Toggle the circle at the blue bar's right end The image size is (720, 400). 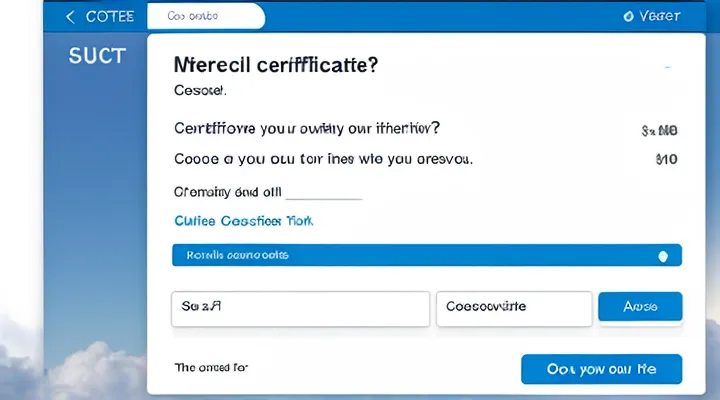point(662,256)
